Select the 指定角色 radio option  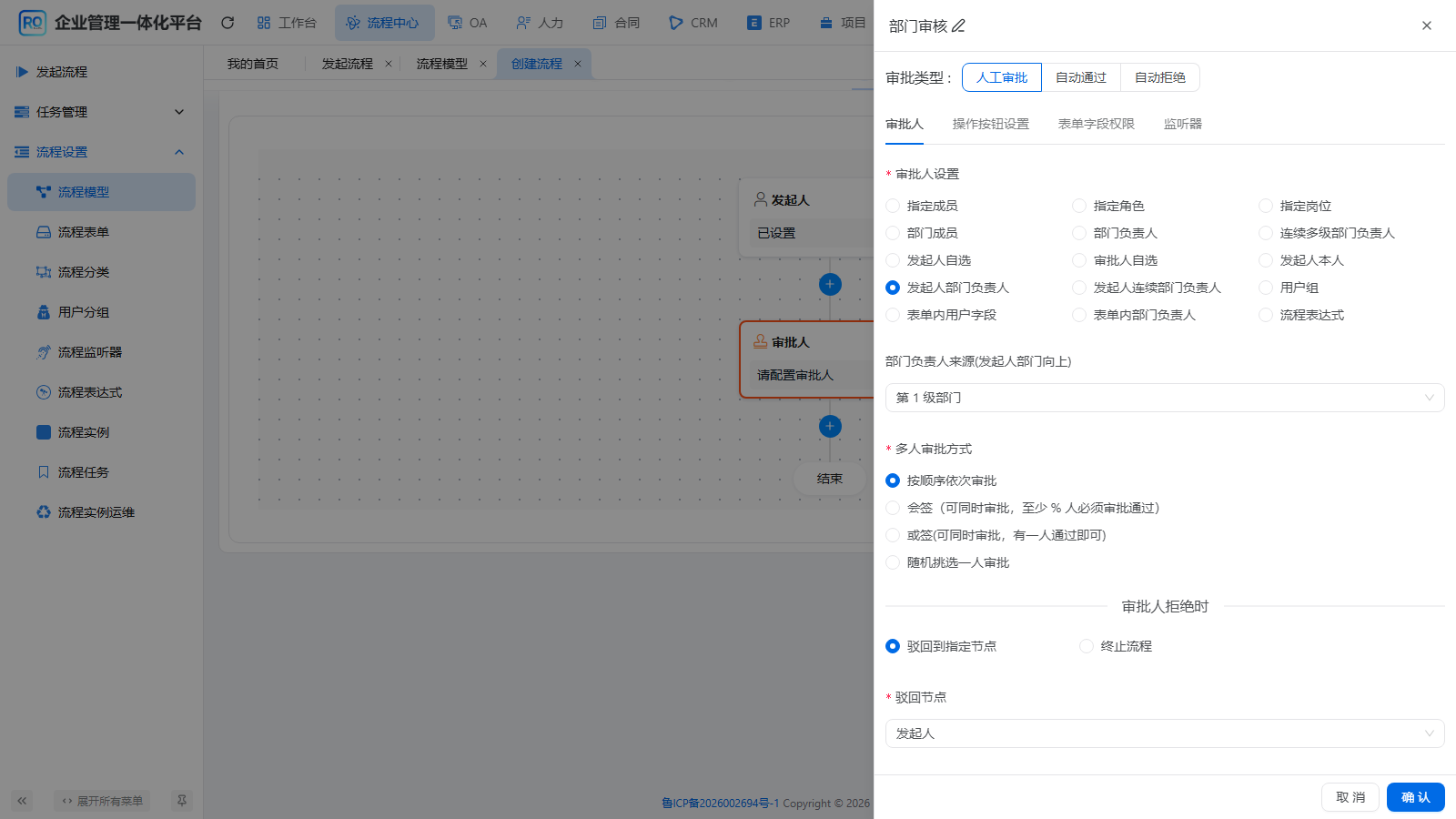coord(1079,206)
